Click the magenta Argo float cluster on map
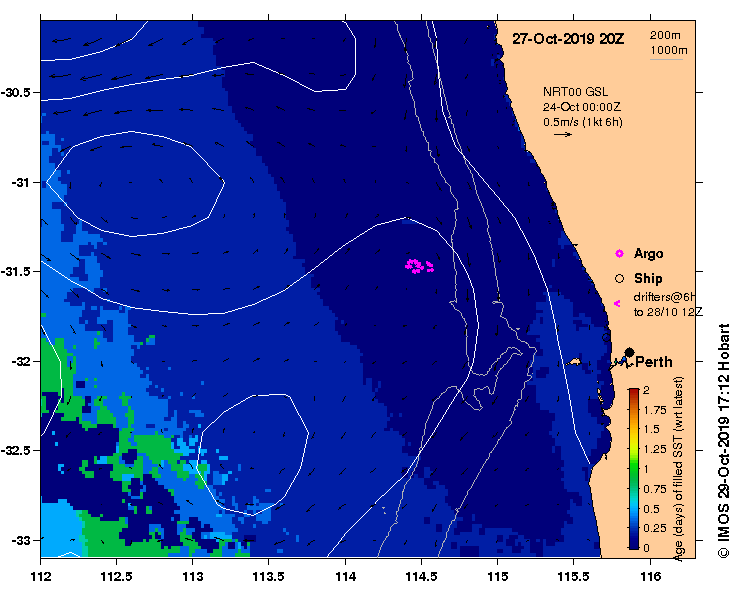Screen dimensions: 739x592 coord(419,266)
